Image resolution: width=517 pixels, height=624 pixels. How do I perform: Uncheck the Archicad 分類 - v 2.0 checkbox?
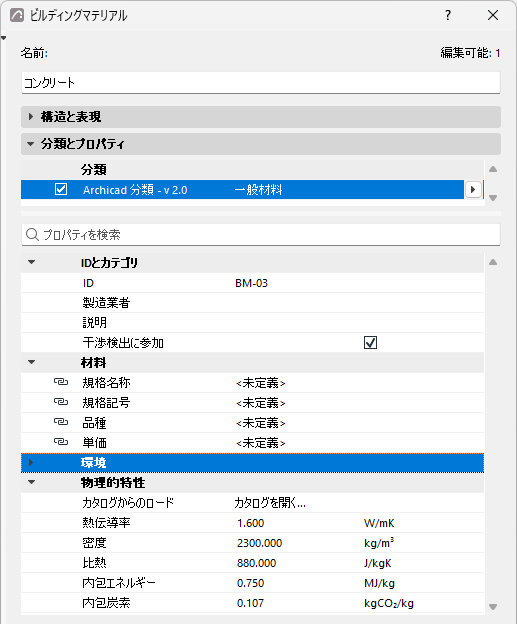[x=61, y=189]
